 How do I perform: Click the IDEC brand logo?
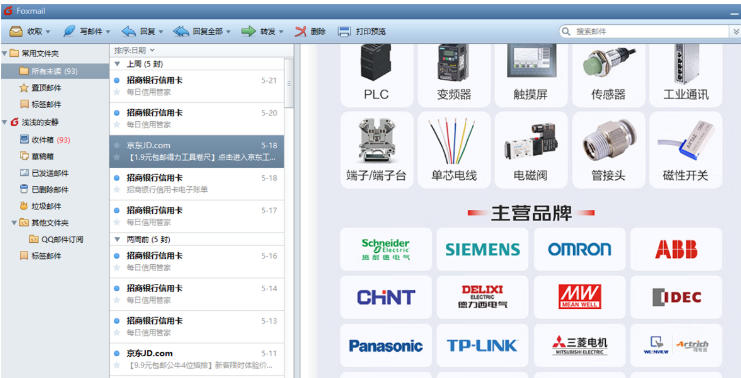point(676,297)
